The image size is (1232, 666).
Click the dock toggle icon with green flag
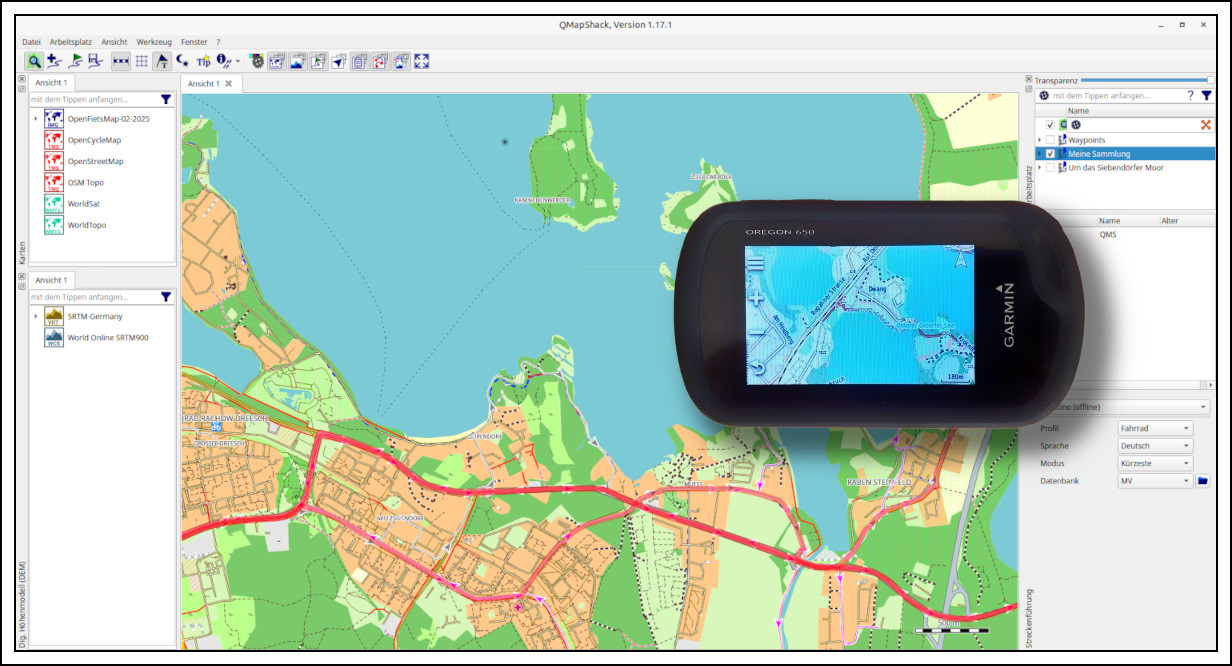click(x=318, y=61)
